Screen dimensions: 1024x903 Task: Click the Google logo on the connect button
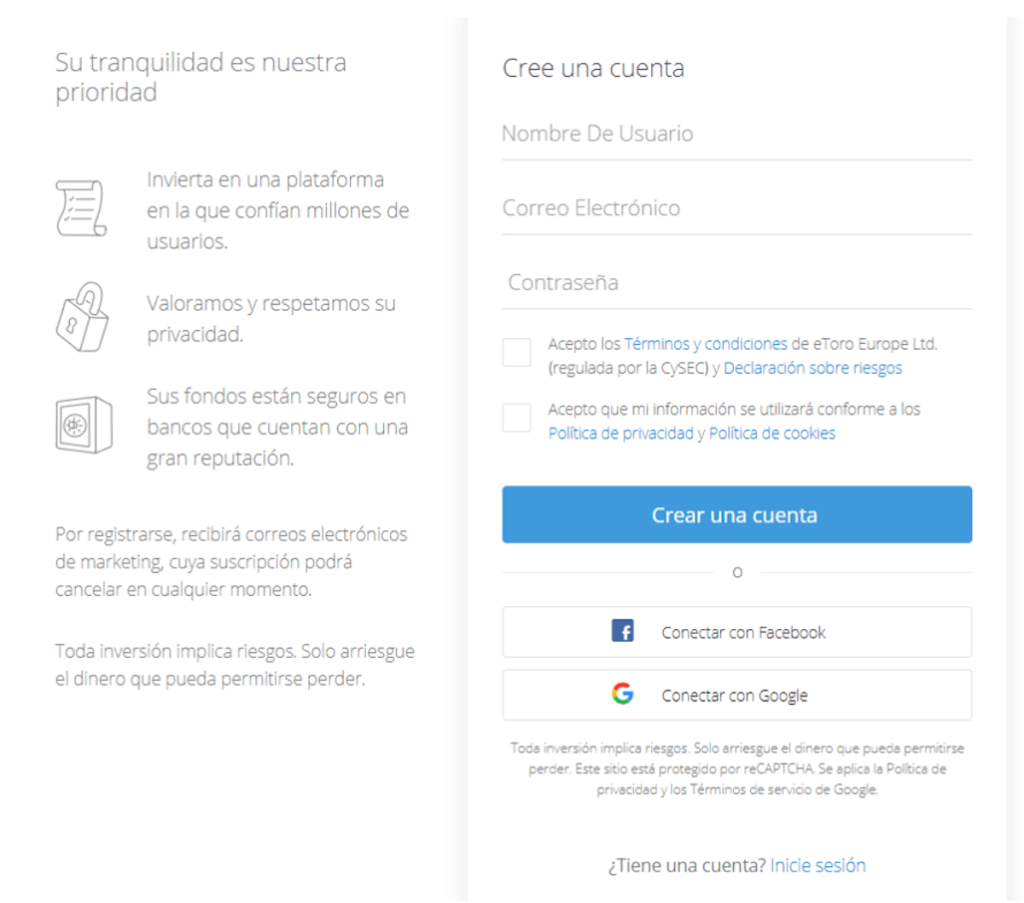pyautogui.click(x=622, y=694)
